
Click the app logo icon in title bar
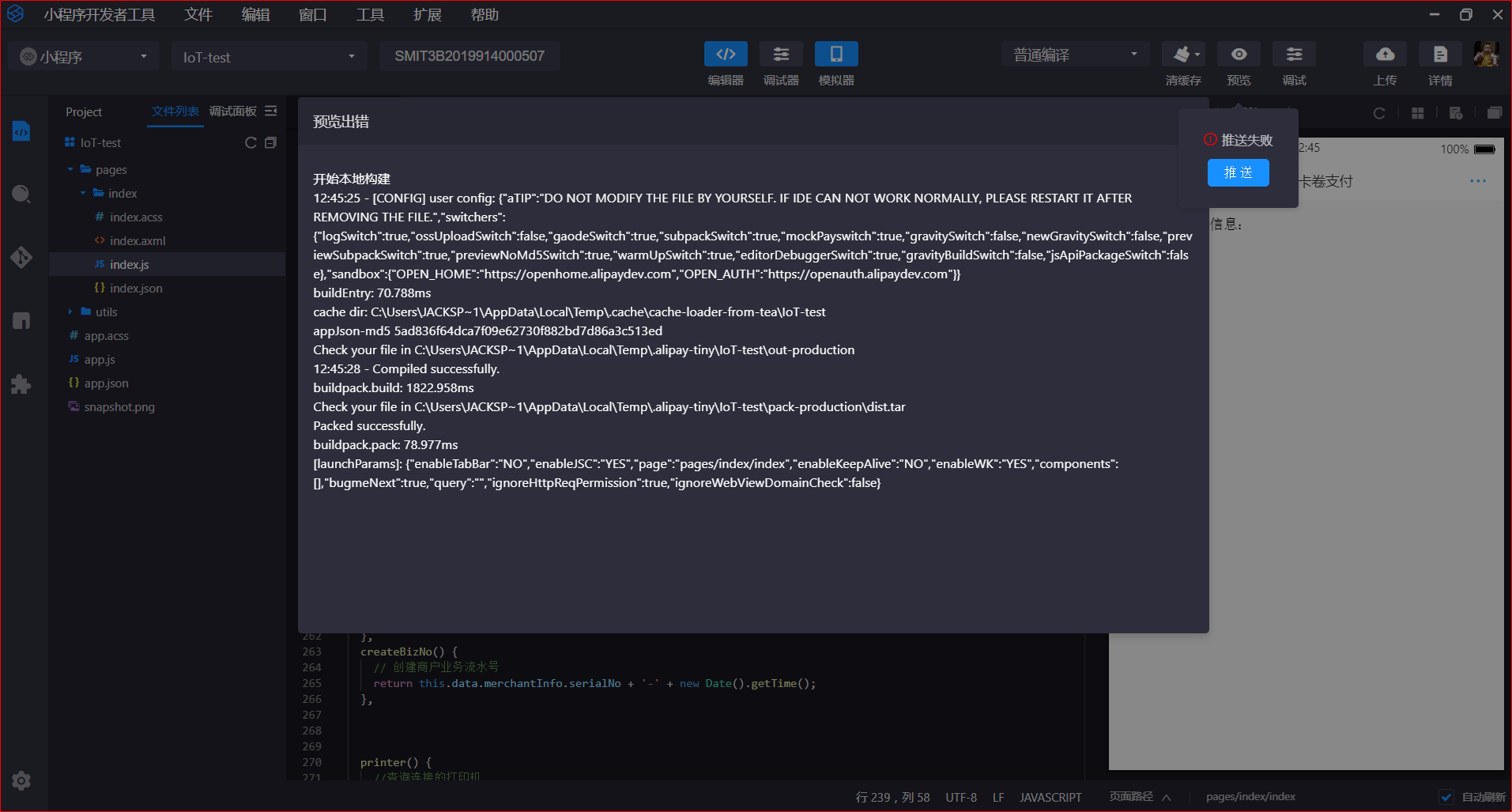click(15, 14)
